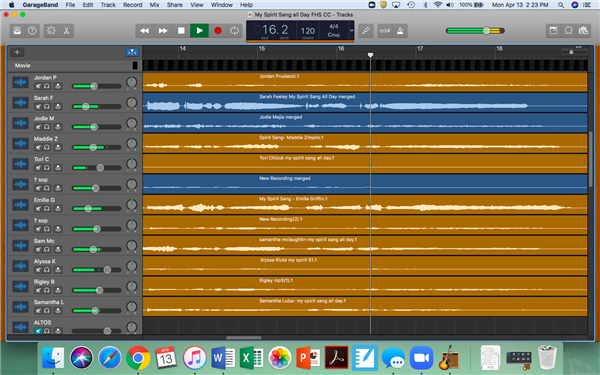Open the Note Pad button

(553, 31)
